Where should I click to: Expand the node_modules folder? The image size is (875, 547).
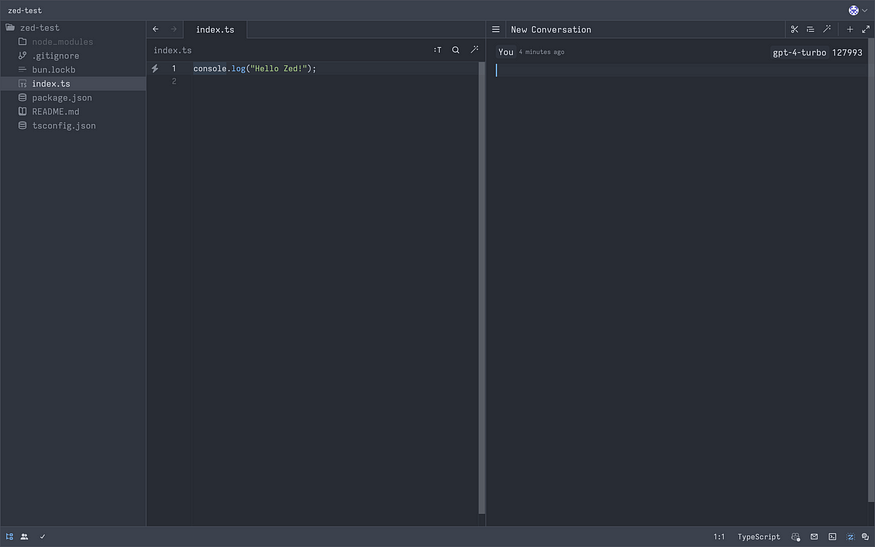tap(73, 42)
